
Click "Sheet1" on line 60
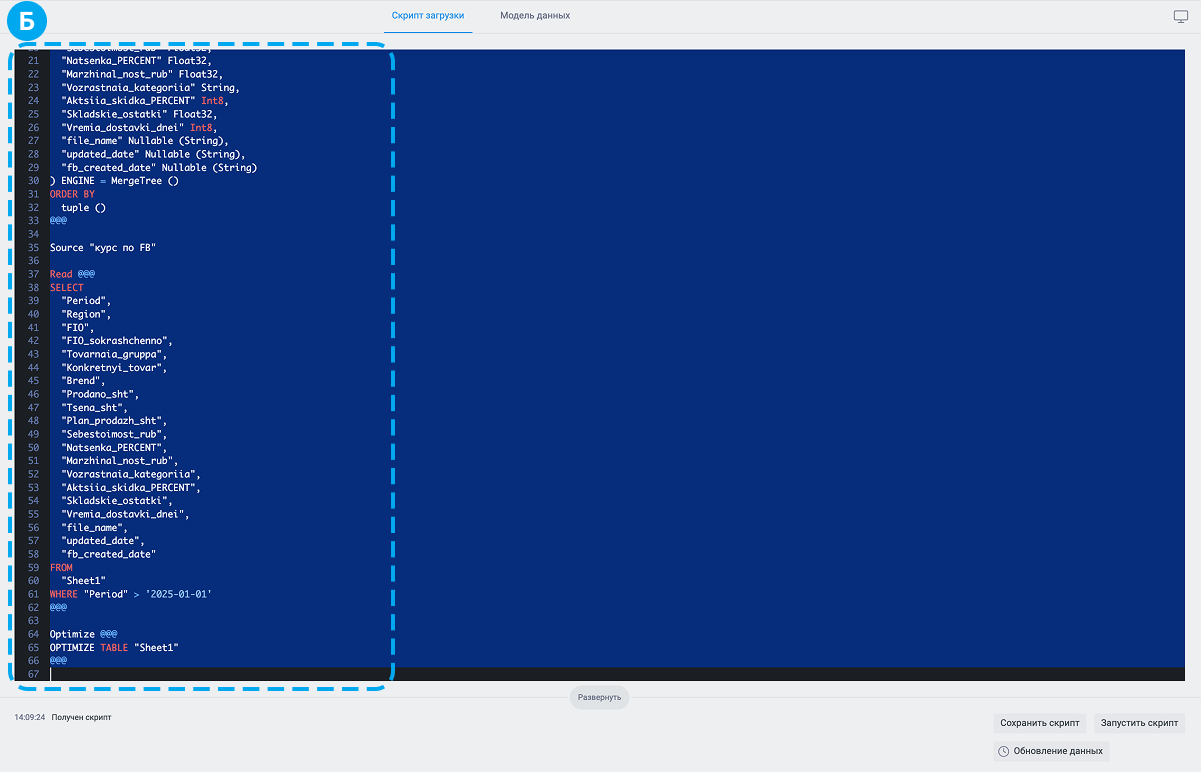coord(83,581)
